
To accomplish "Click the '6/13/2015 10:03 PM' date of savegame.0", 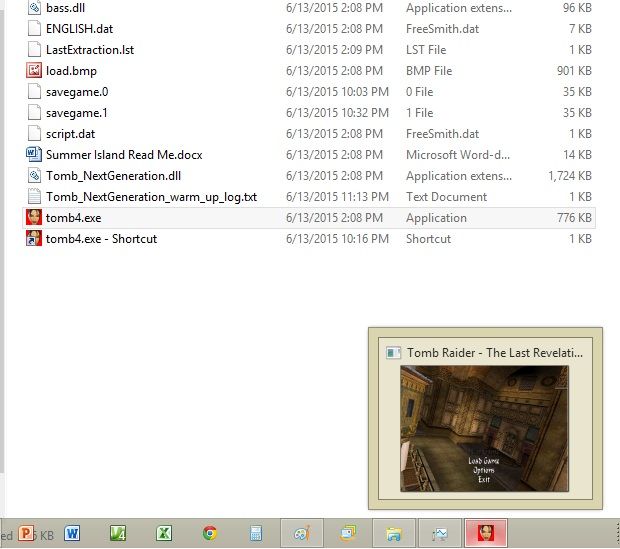I will 337,92.
